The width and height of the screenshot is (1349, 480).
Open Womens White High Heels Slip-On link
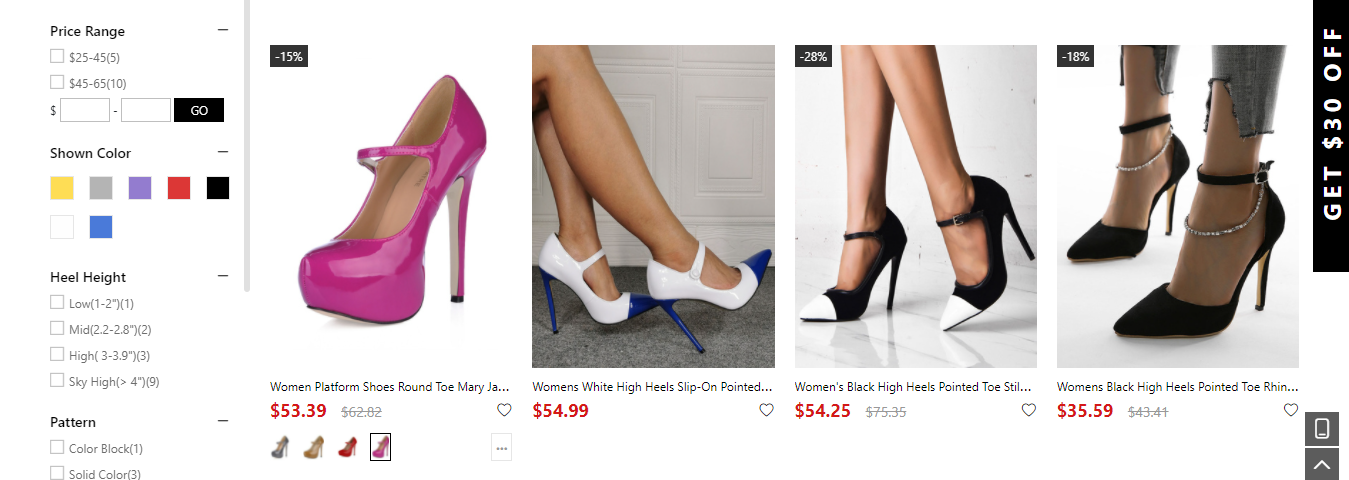(x=652, y=386)
